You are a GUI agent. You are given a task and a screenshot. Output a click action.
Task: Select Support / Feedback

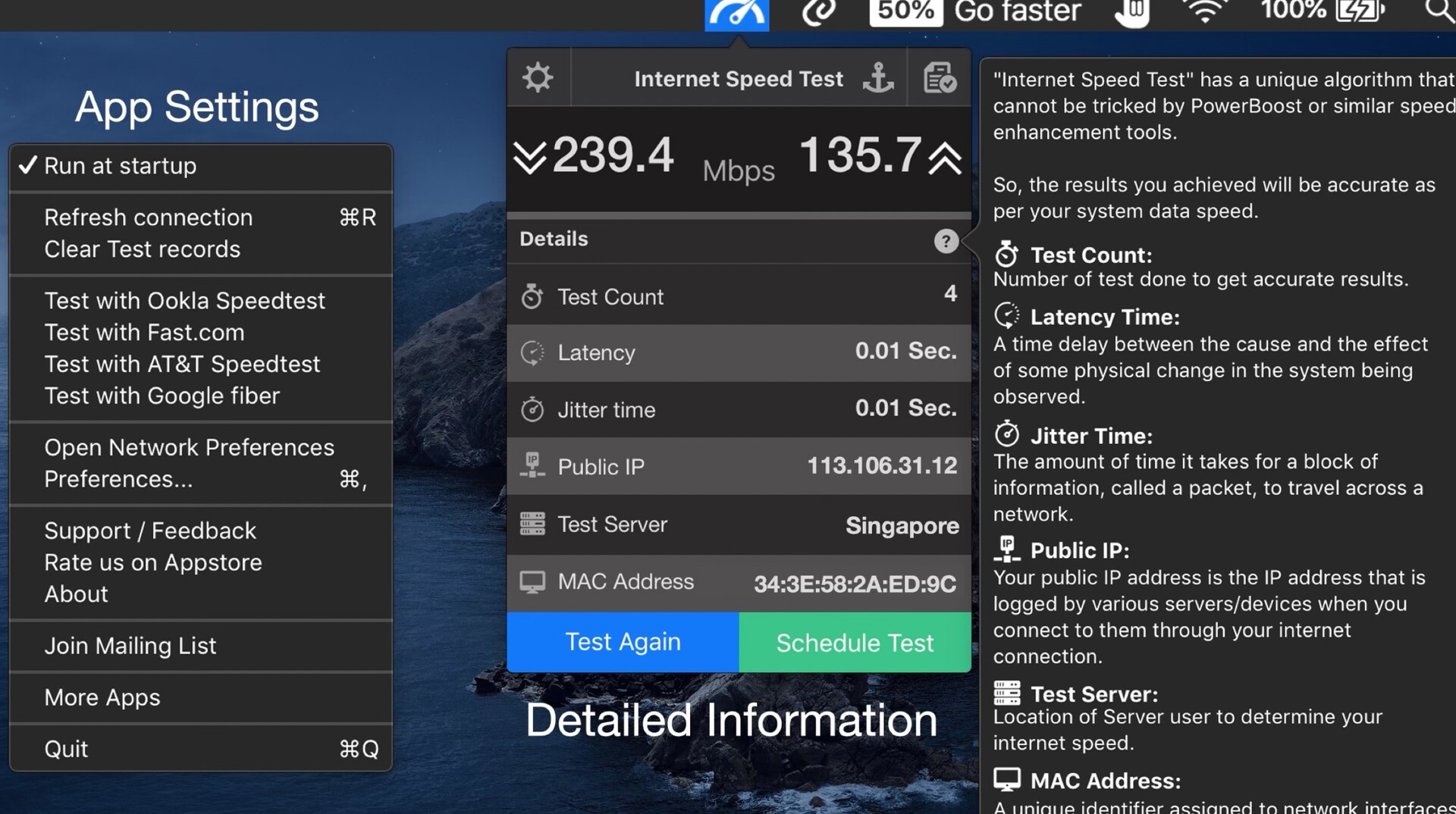point(201,531)
